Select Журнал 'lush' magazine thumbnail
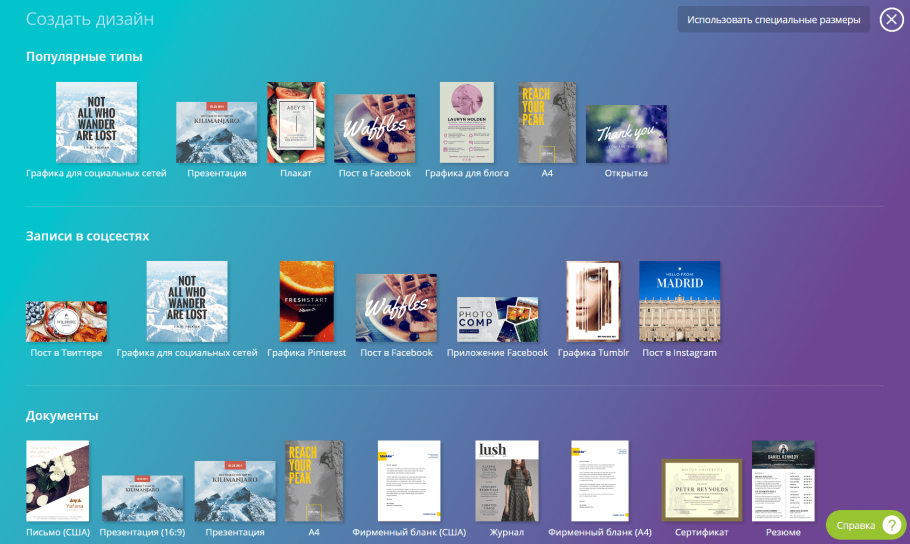Screen dimensions: 910x544 click(x=506, y=481)
